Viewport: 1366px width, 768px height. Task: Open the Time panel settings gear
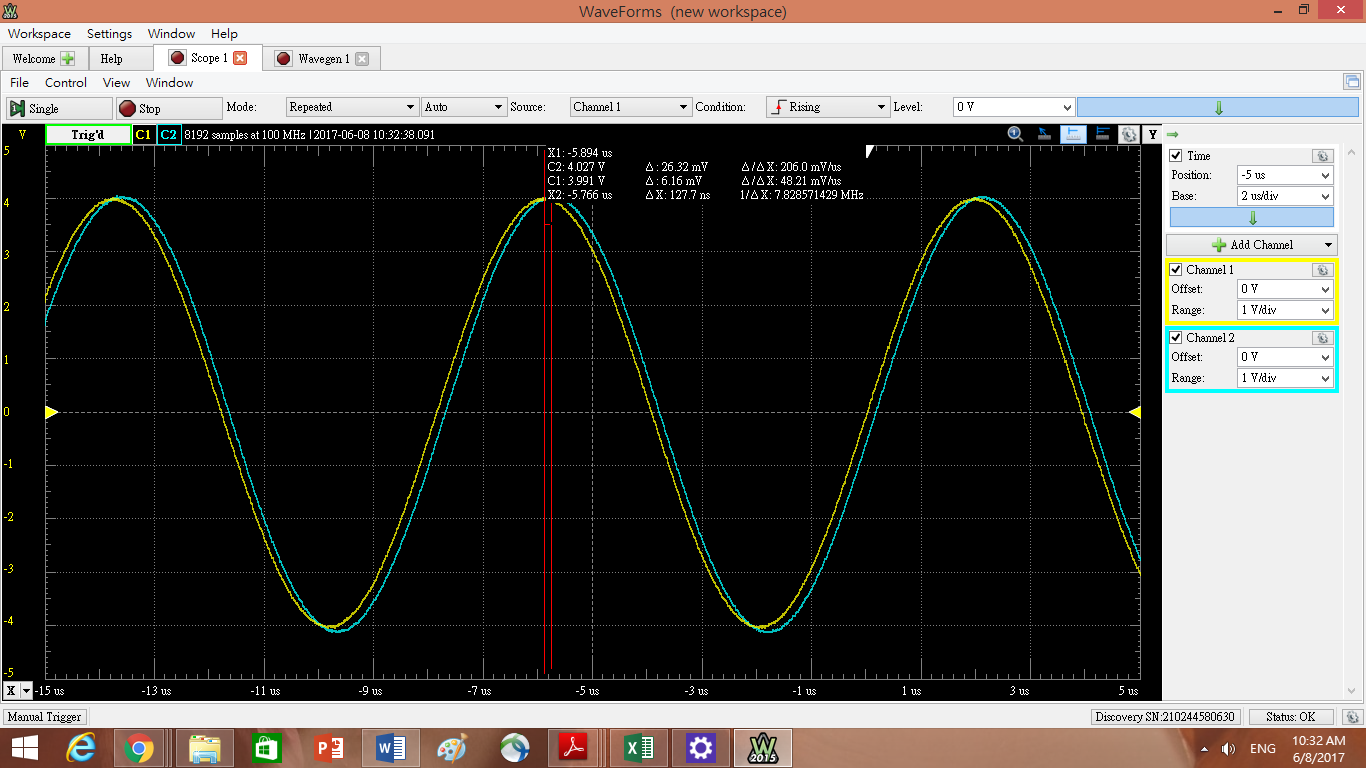tap(1322, 155)
